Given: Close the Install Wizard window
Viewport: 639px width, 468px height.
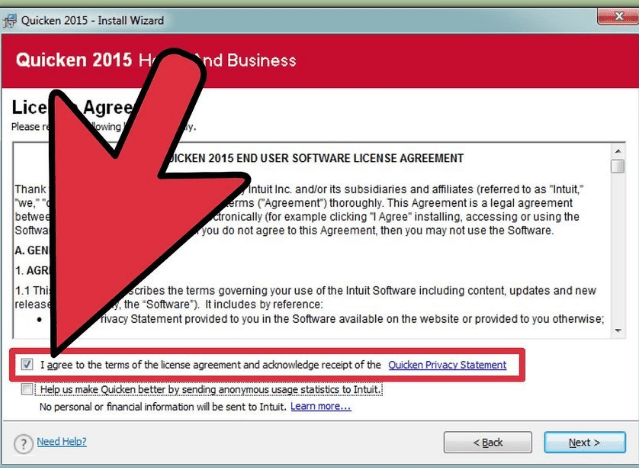Looking at the screenshot, I should 618,17.
